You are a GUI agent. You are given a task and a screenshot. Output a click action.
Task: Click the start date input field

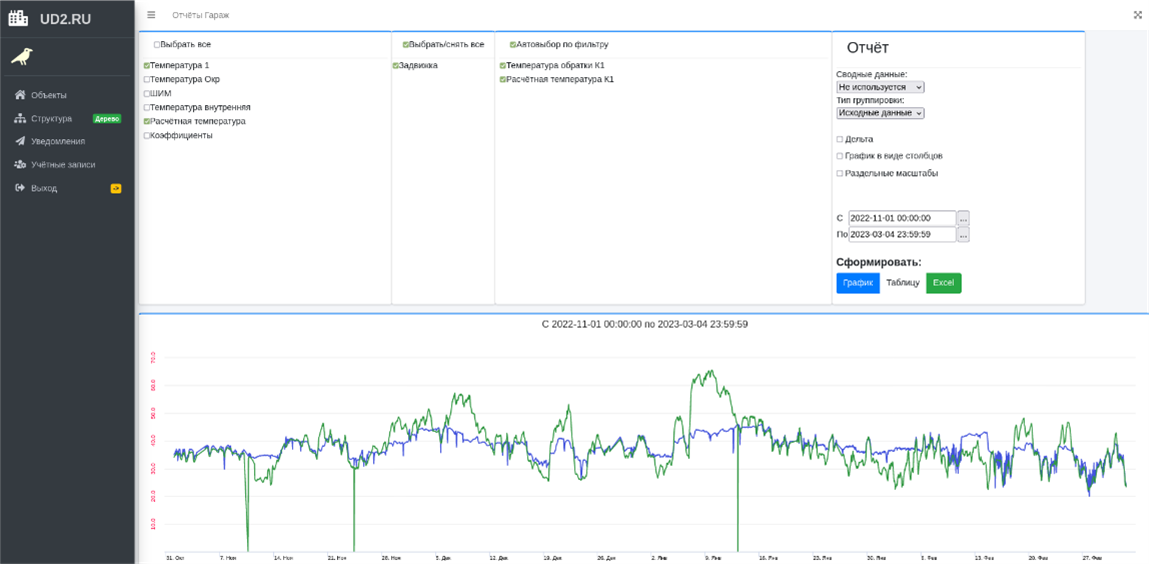902,218
